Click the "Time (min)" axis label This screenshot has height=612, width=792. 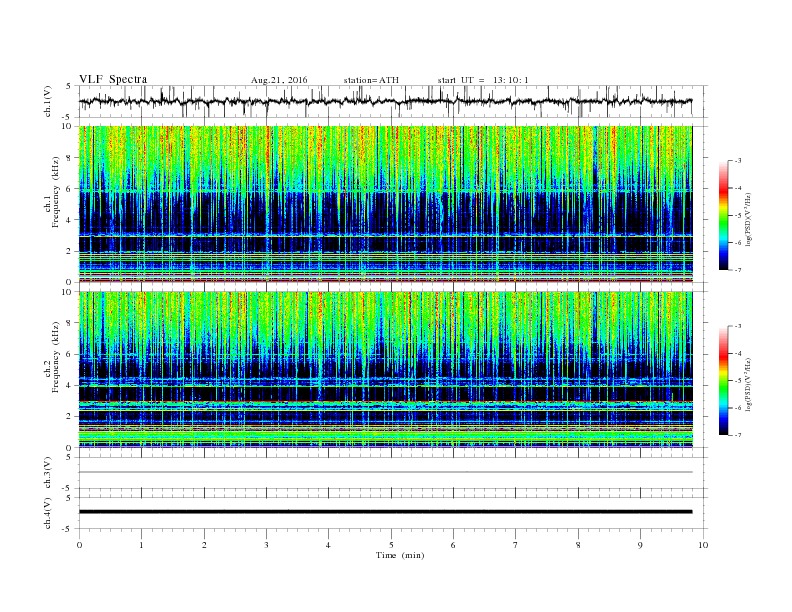click(x=400, y=555)
